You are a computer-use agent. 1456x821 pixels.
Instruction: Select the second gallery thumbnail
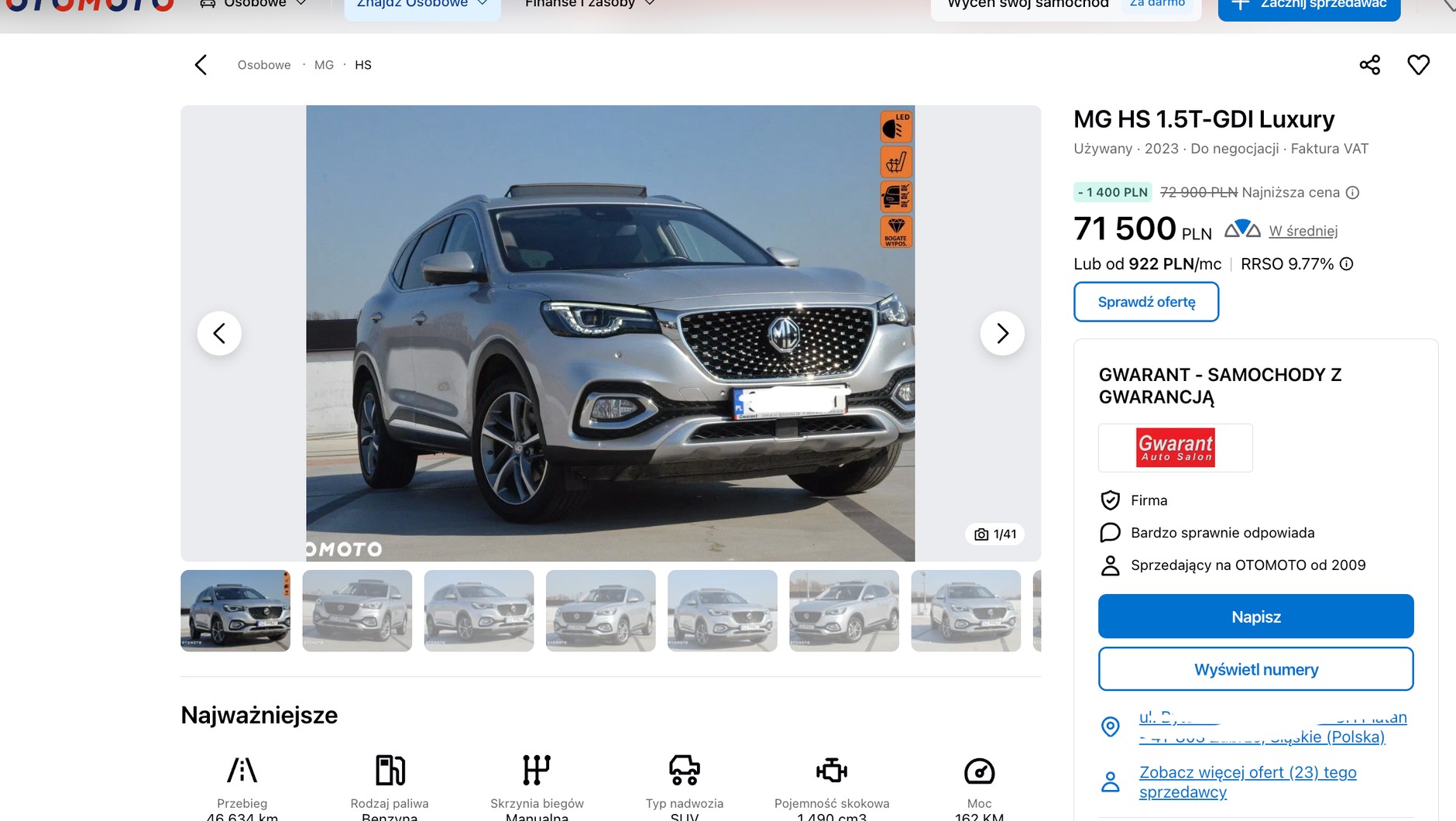(357, 610)
